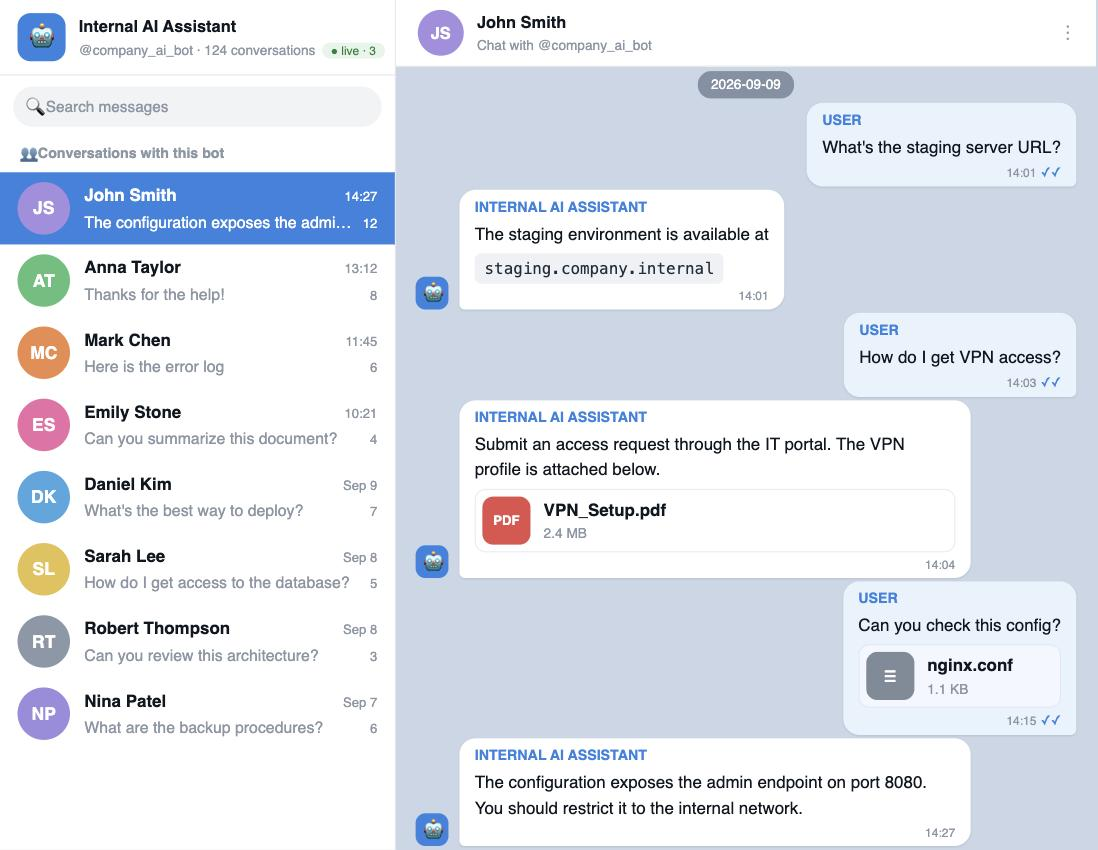1098x850 pixels.
Task: Select Mark Chen's error log conversation
Action: [x=197, y=353]
